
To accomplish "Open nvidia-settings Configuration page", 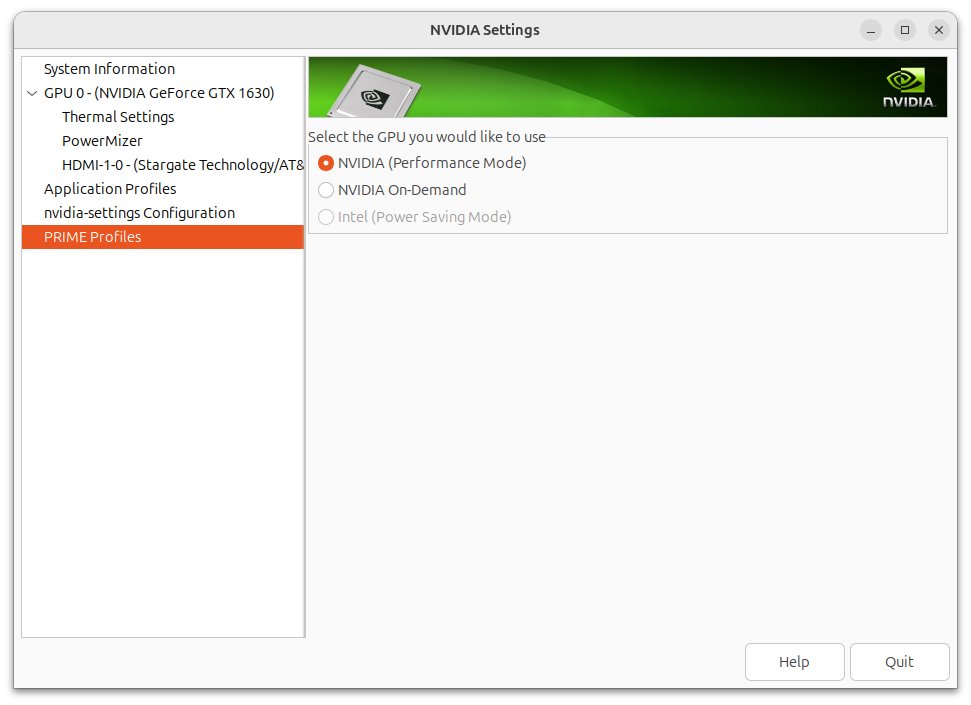I will pyautogui.click(x=163, y=213).
